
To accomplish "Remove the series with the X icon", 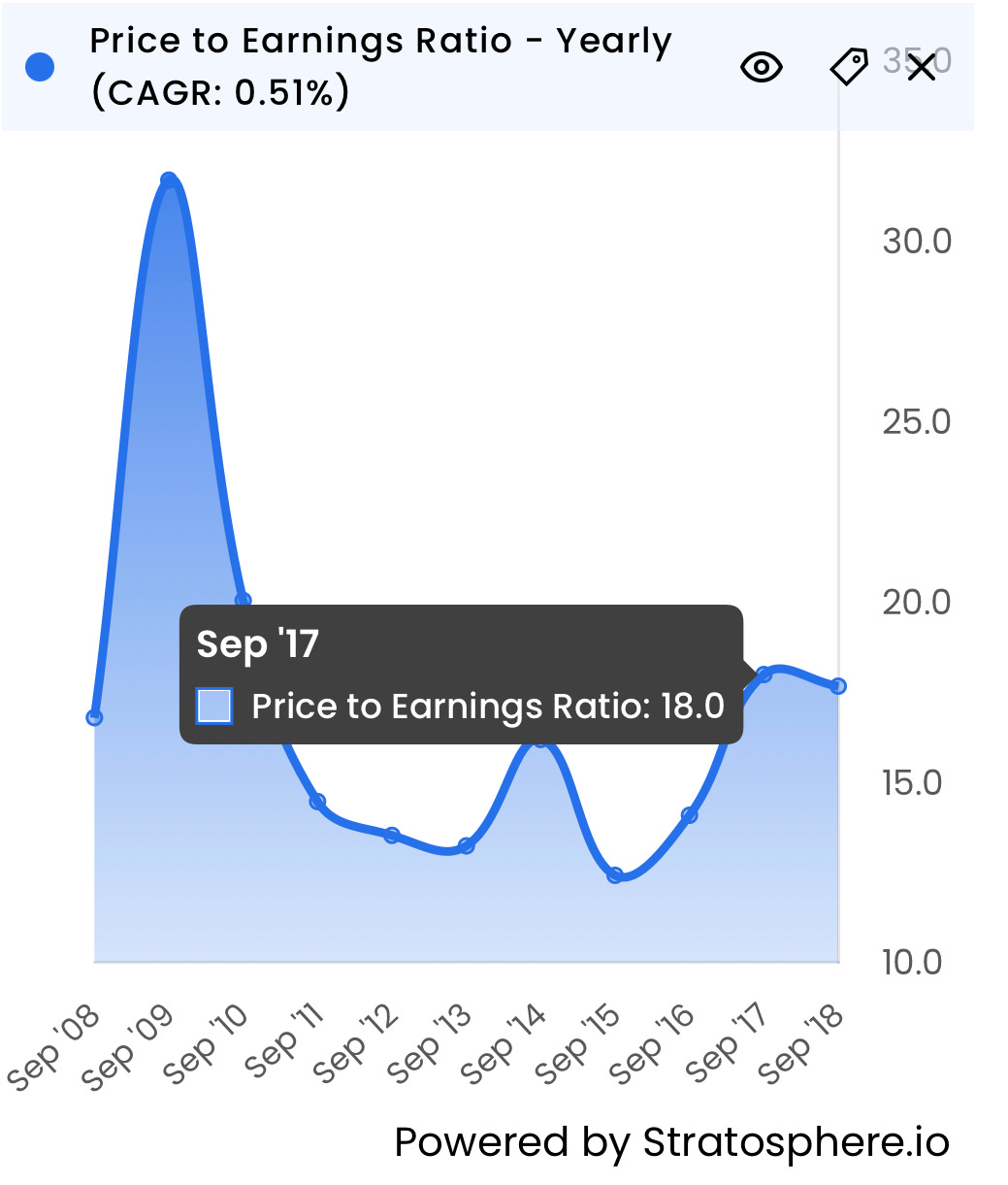I will point(921,67).
